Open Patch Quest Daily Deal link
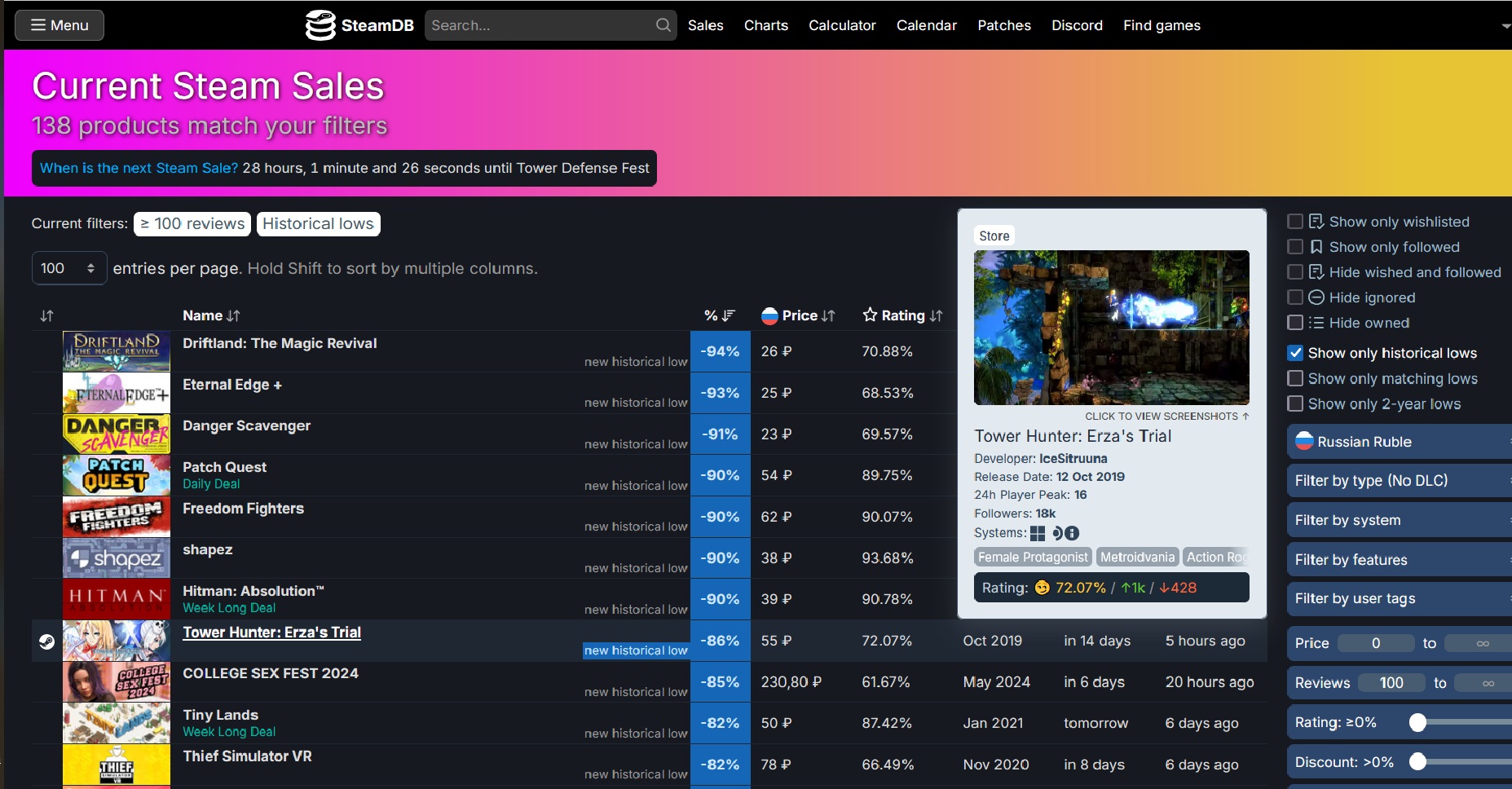Viewport: 1512px width, 789px height. click(x=211, y=484)
